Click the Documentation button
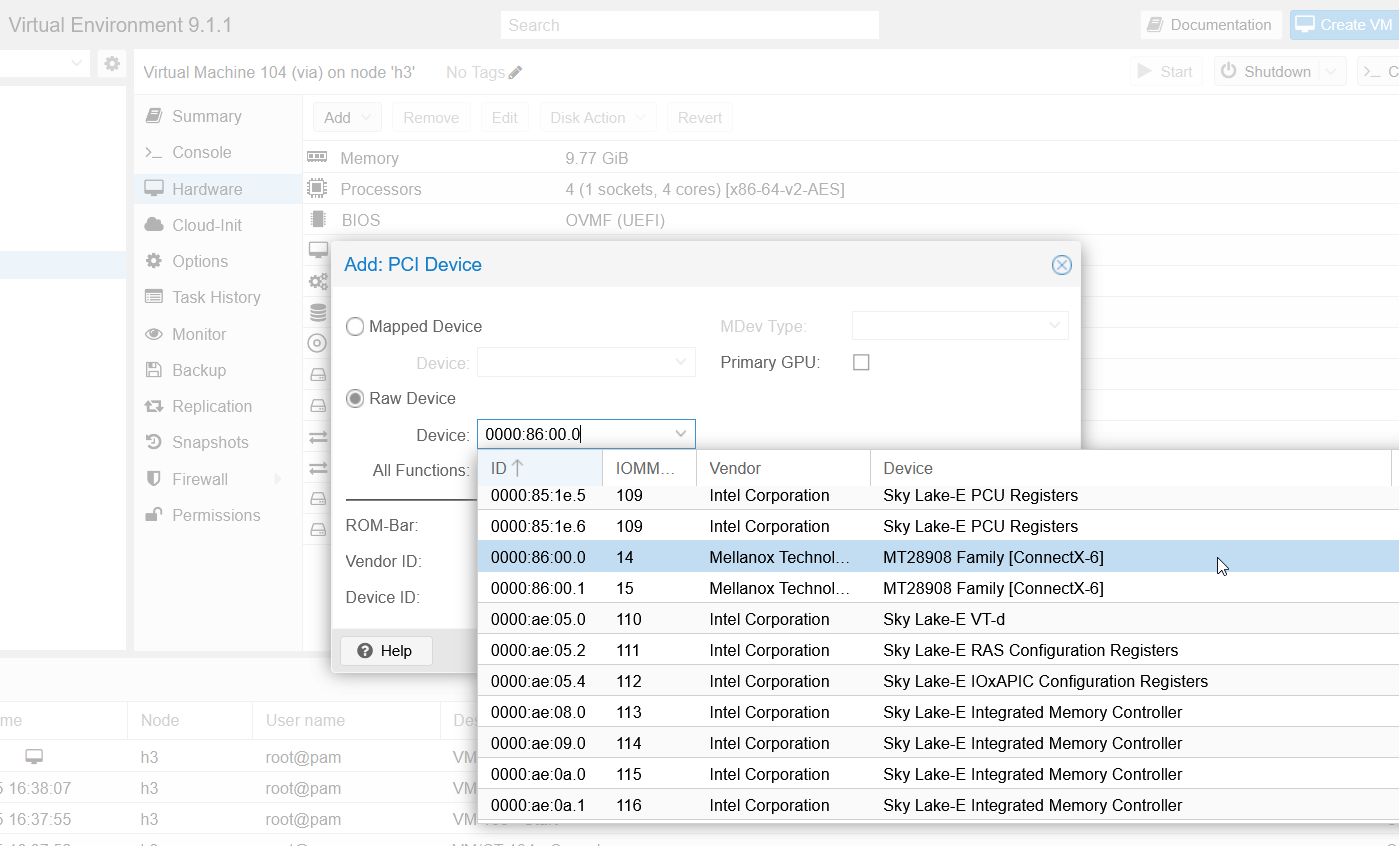Viewport: 1399px width, 846px height. (x=1210, y=25)
